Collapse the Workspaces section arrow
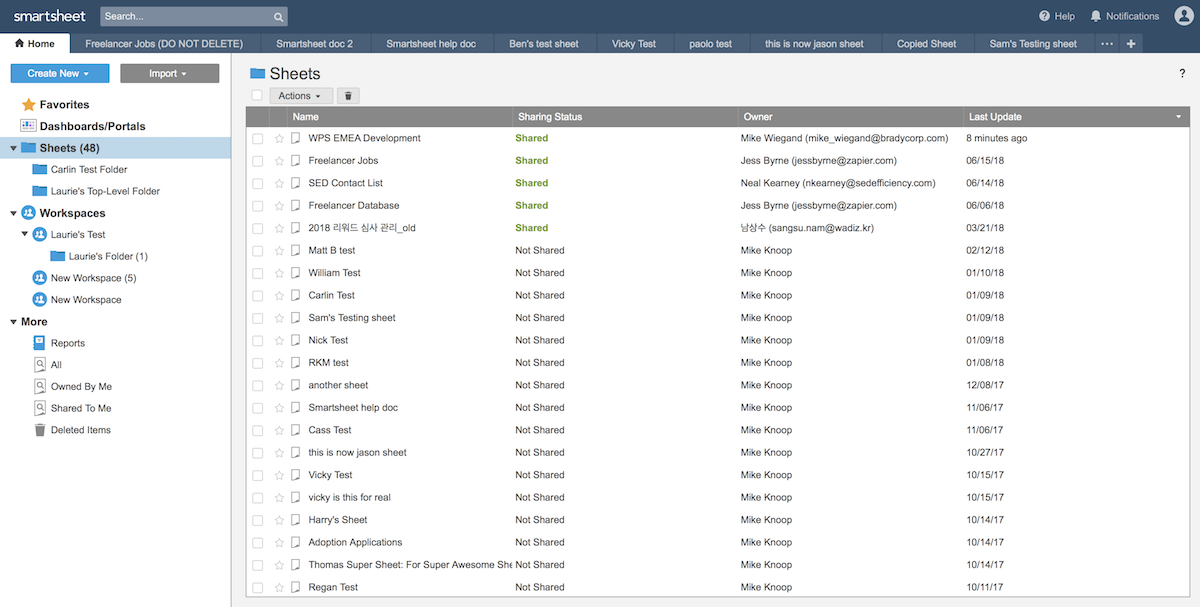1200x607 pixels. tap(13, 213)
